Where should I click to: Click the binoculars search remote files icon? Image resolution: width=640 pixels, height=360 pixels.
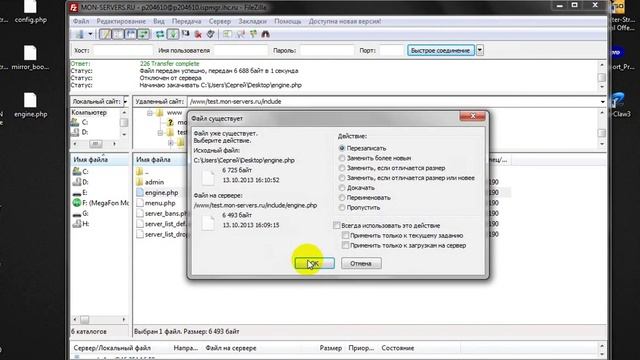click(266, 34)
